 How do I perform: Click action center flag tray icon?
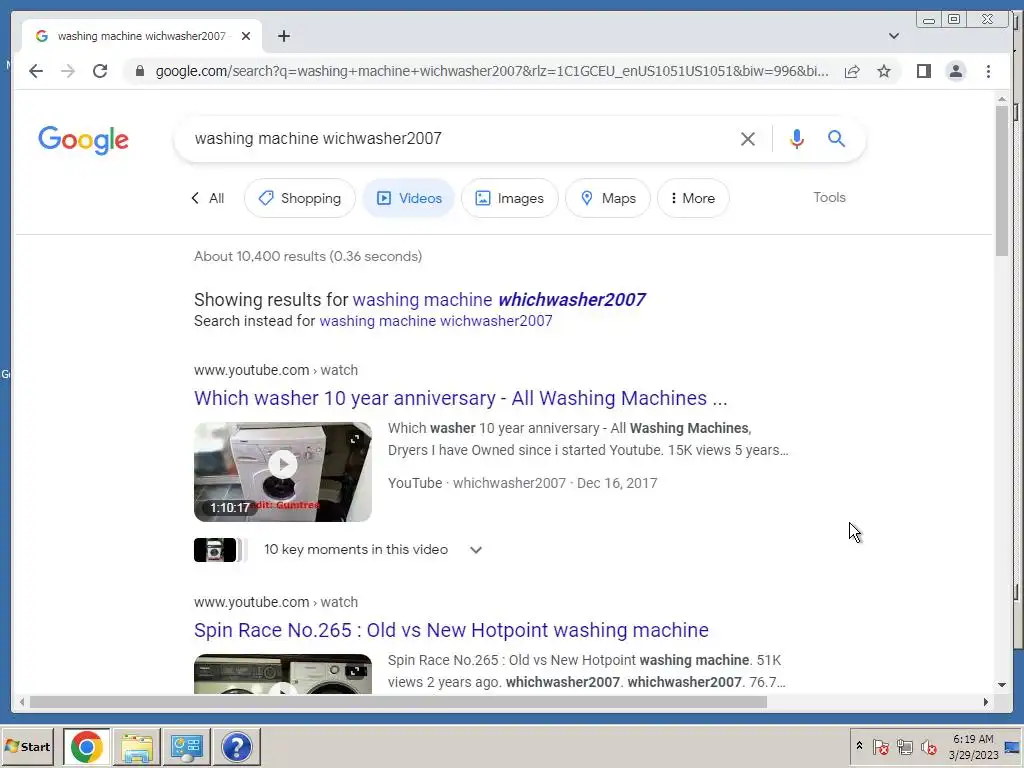click(x=880, y=746)
